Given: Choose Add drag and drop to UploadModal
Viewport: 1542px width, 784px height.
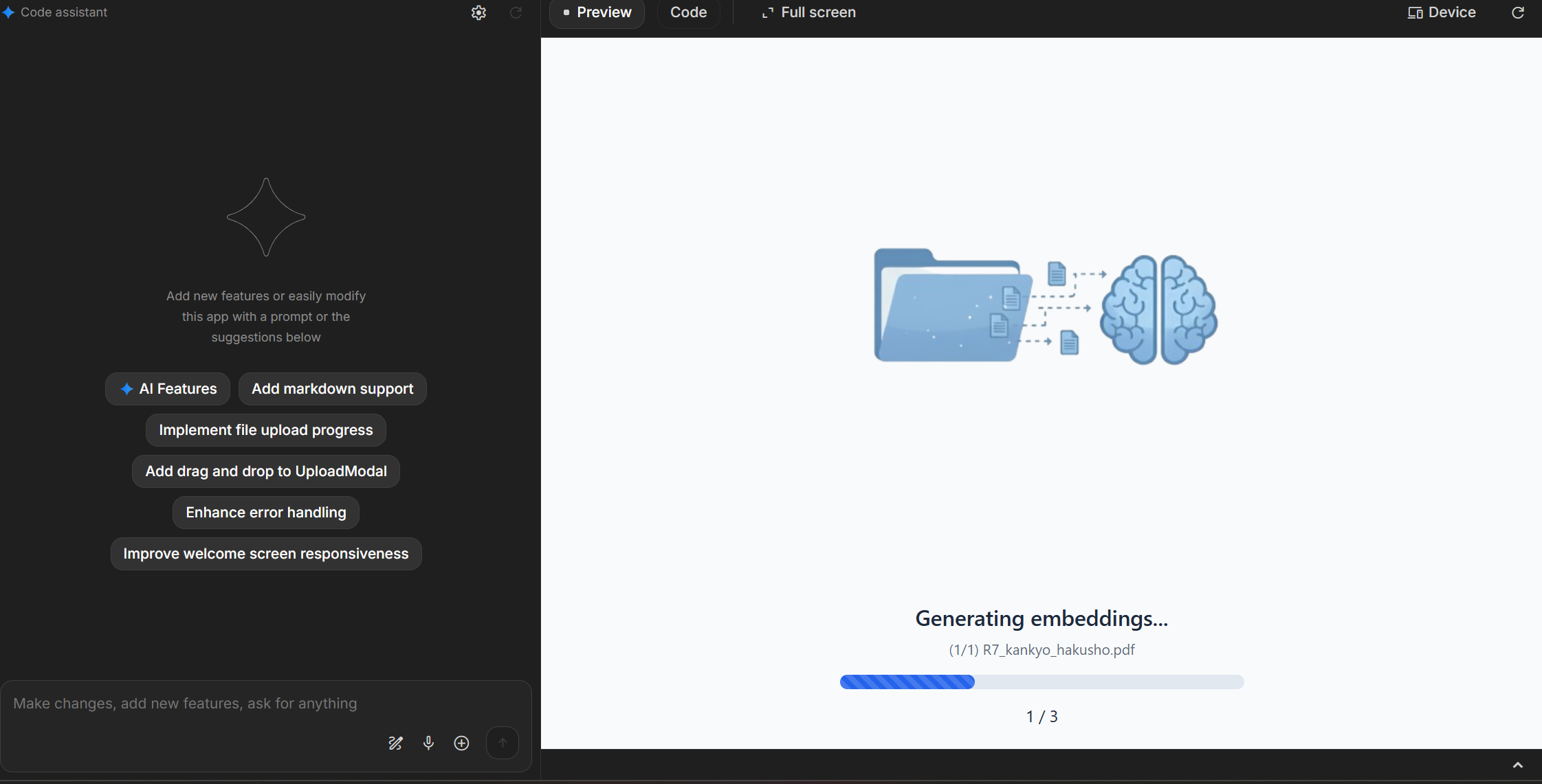Looking at the screenshot, I should point(265,471).
